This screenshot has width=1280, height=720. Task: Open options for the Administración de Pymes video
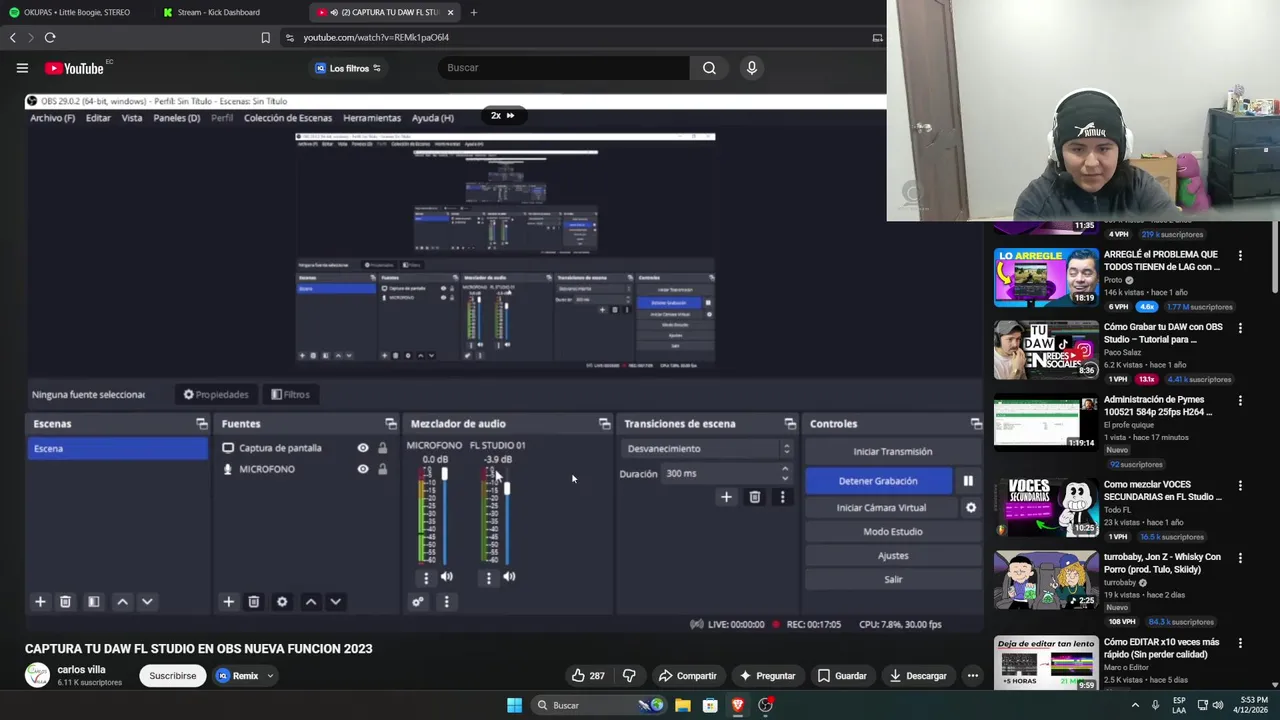pos(1240,401)
